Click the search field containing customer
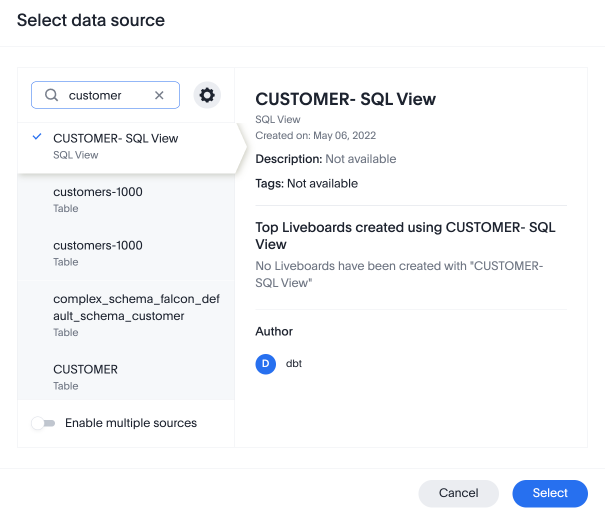Image resolution: width=605 pixels, height=515 pixels. pos(105,95)
